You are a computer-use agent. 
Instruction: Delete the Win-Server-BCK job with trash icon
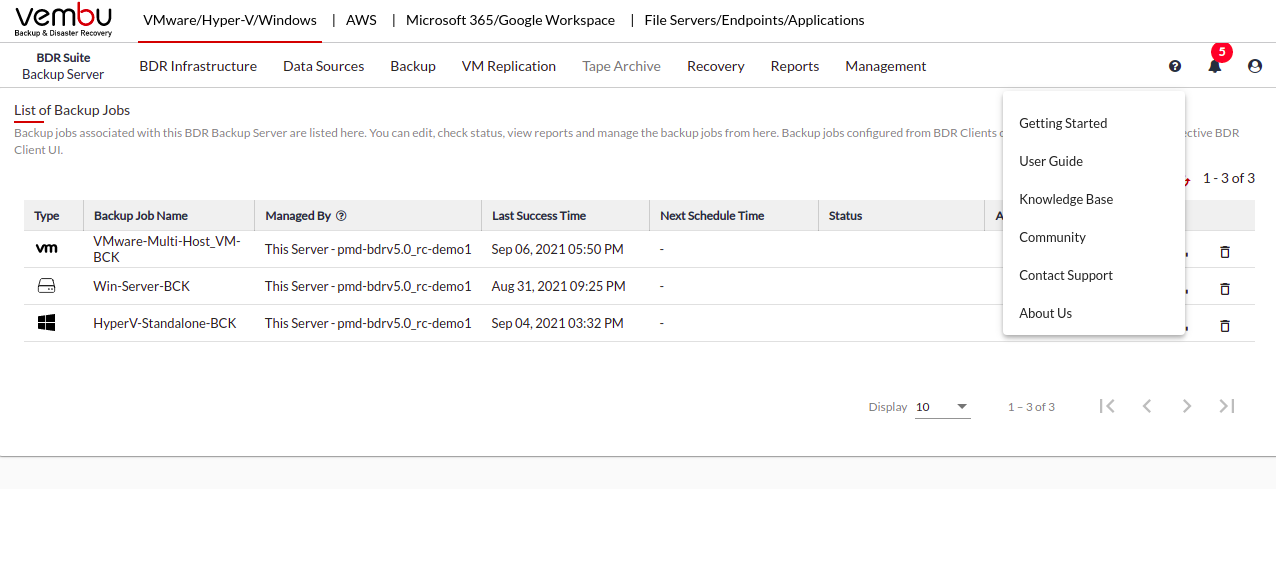coord(1225,289)
